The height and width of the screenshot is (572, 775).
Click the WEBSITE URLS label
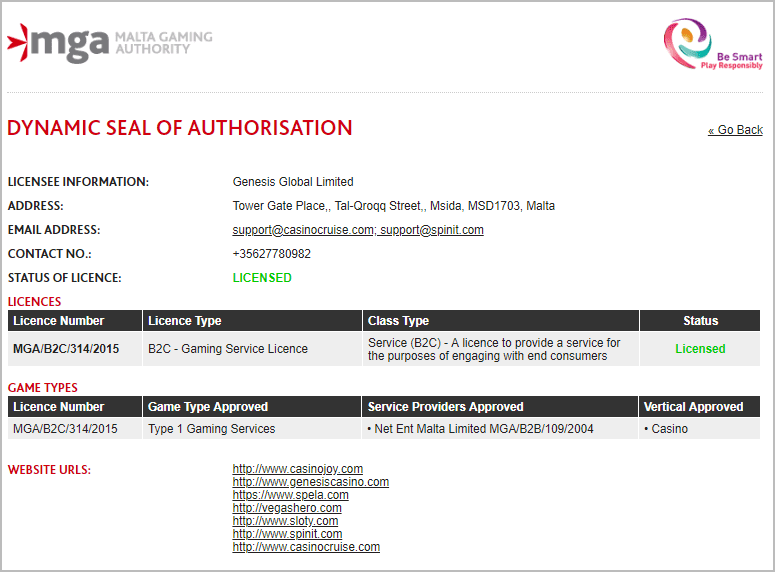(49, 470)
